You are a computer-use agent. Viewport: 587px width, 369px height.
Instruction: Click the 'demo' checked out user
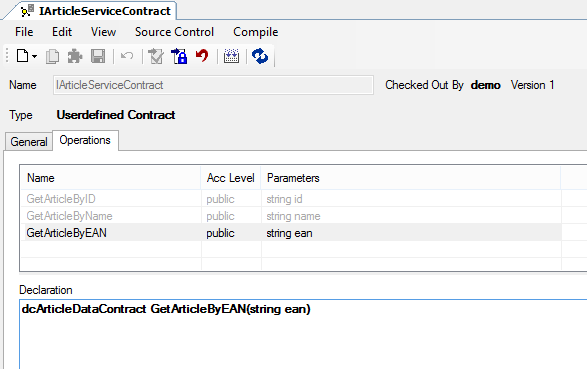pyautogui.click(x=486, y=85)
